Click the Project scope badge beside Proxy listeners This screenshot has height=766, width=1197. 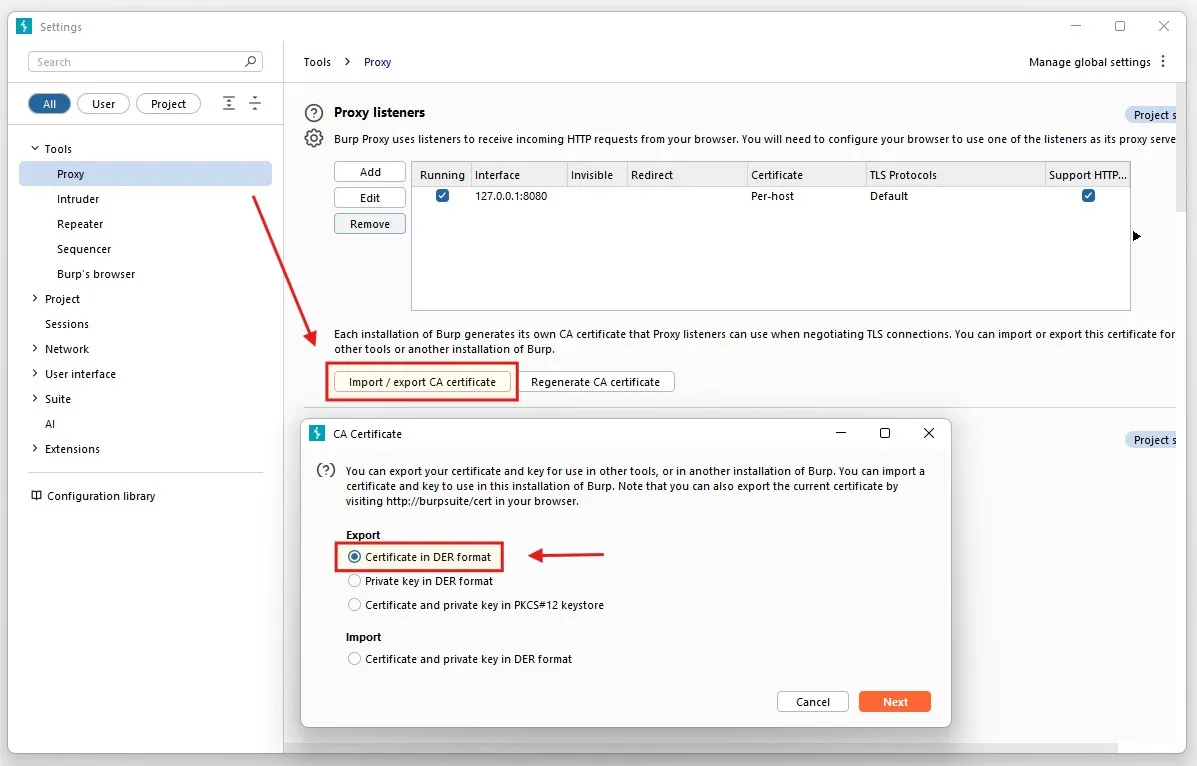point(1151,115)
